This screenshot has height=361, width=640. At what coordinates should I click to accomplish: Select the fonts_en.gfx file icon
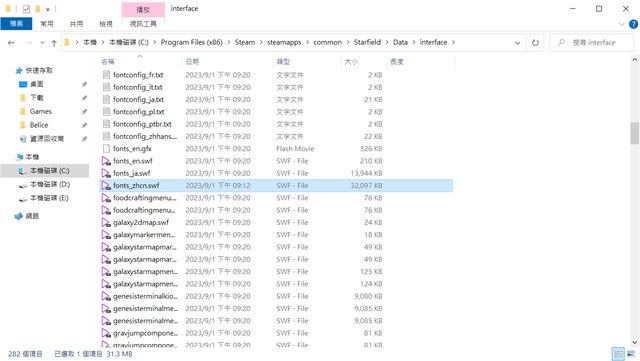pyautogui.click(x=106, y=149)
